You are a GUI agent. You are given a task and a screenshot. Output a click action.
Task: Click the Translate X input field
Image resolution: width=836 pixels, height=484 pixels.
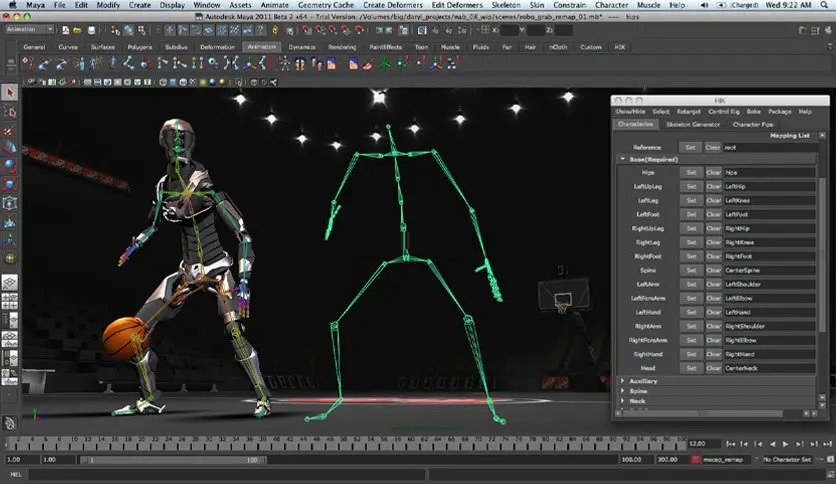pos(509,30)
